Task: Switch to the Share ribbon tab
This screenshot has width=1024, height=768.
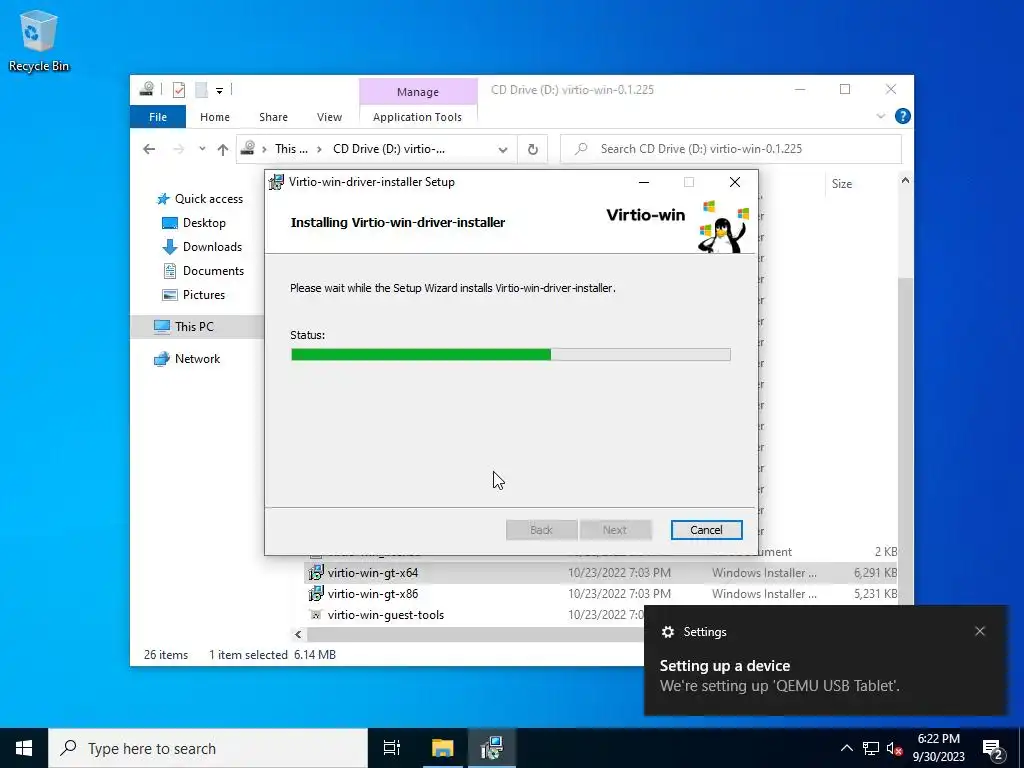Action: pos(273,117)
